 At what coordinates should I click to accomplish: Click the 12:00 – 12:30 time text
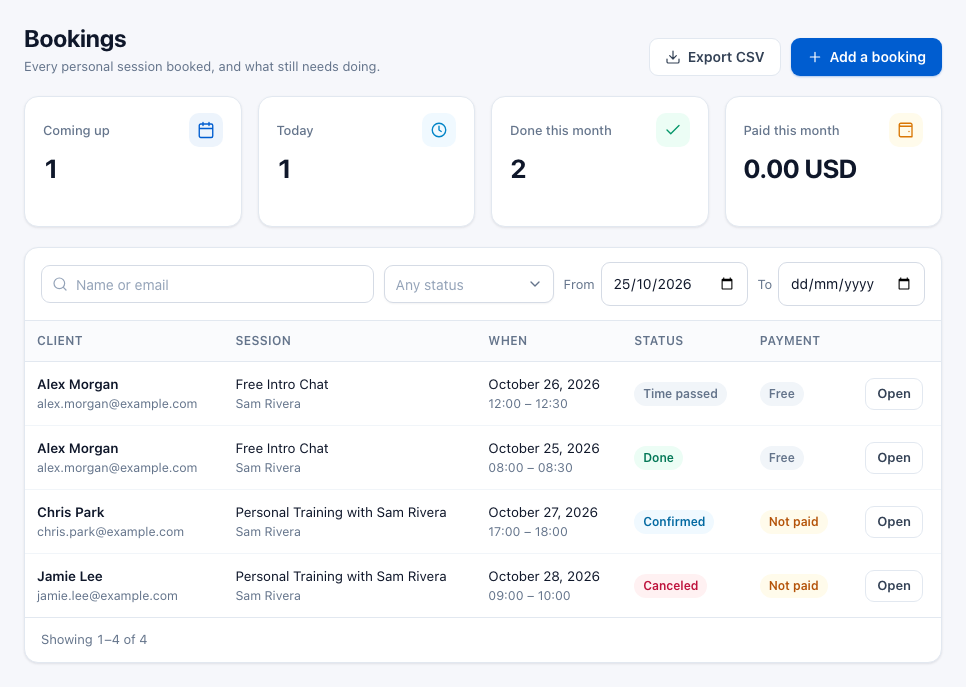coord(528,404)
